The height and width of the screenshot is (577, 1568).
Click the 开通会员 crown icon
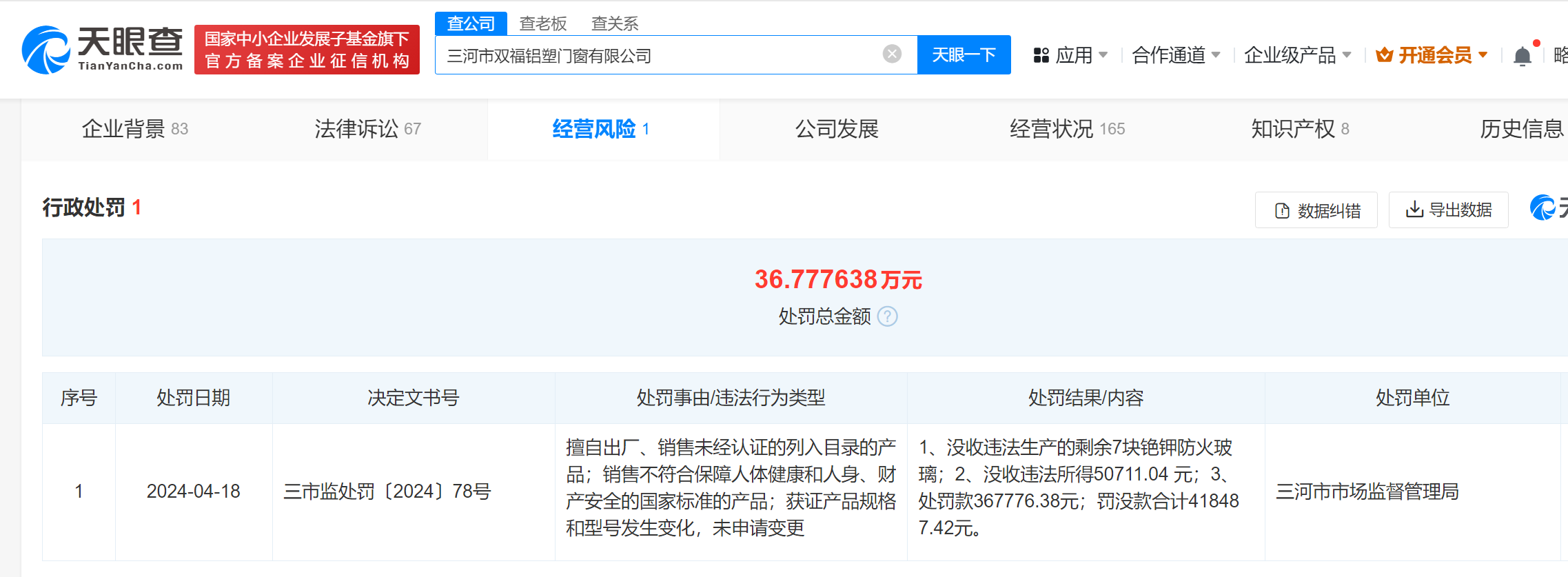1384,55
